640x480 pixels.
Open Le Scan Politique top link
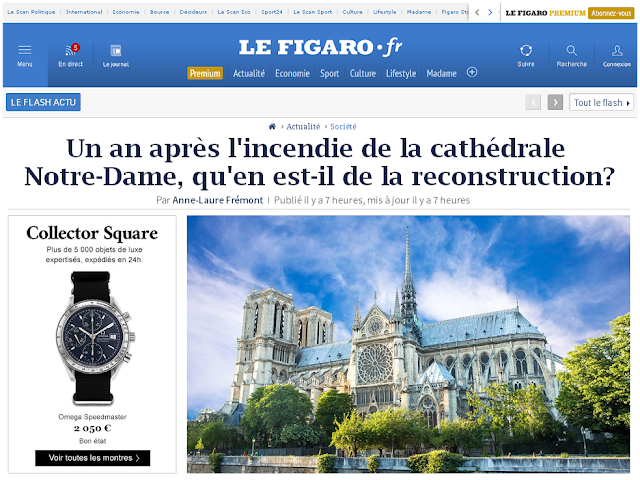[31, 12]
